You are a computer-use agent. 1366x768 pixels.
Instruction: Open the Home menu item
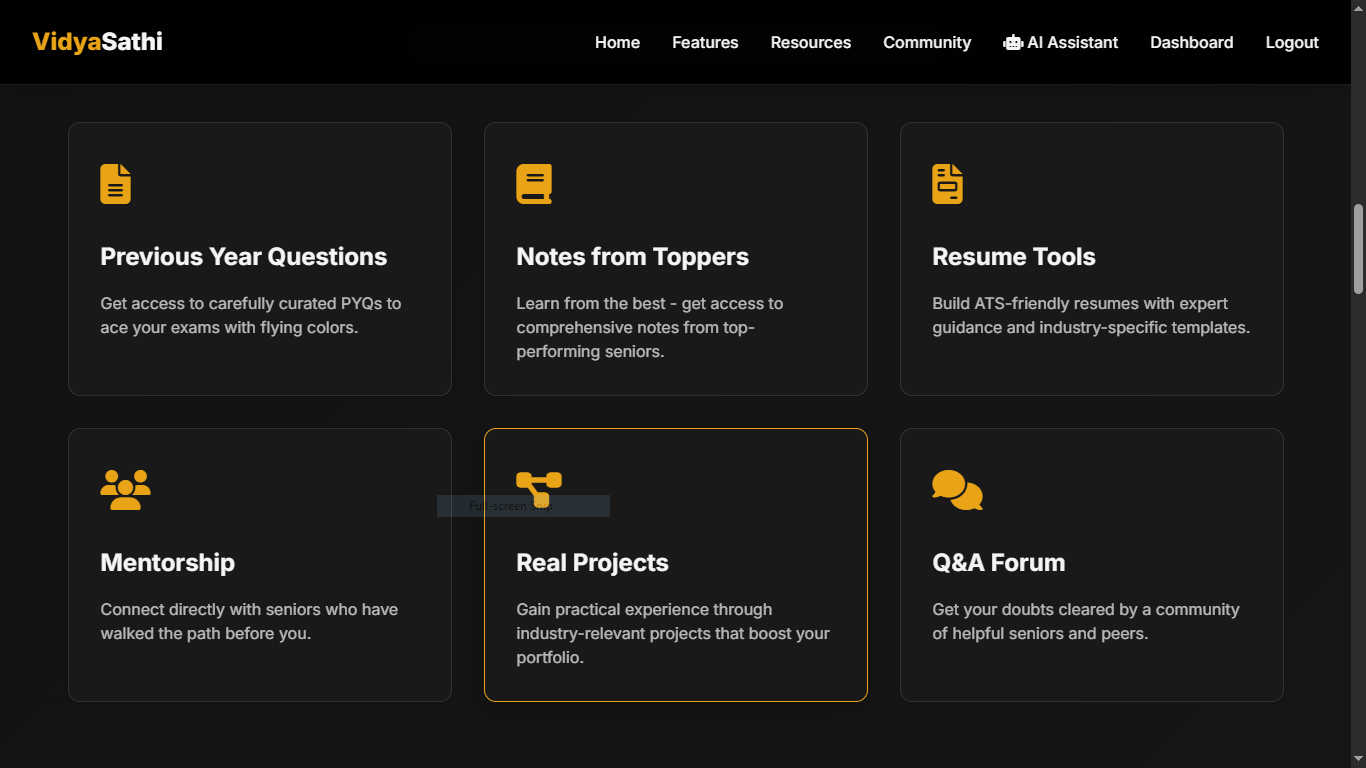617,42
